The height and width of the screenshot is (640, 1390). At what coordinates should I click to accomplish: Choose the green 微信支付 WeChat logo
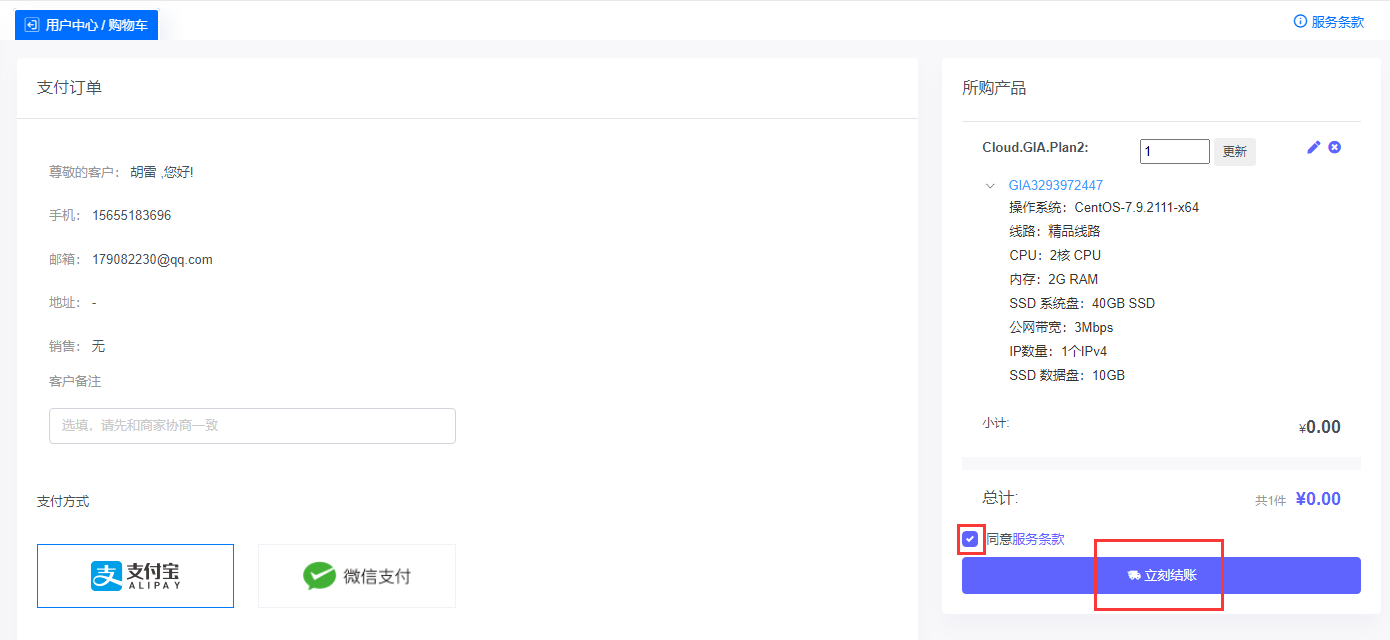tap(319, 576)
